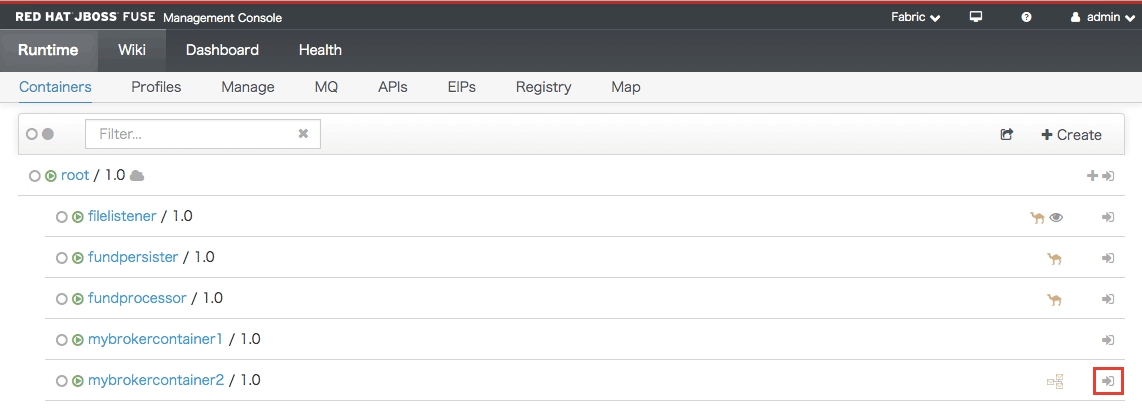Select the root container radio circle
Viewport: 1142px width, 408px height.
pos(34,176)
